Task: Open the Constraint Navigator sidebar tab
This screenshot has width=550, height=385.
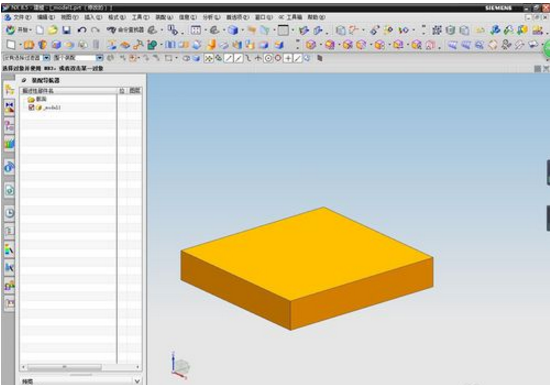Action: coord(9,107)
